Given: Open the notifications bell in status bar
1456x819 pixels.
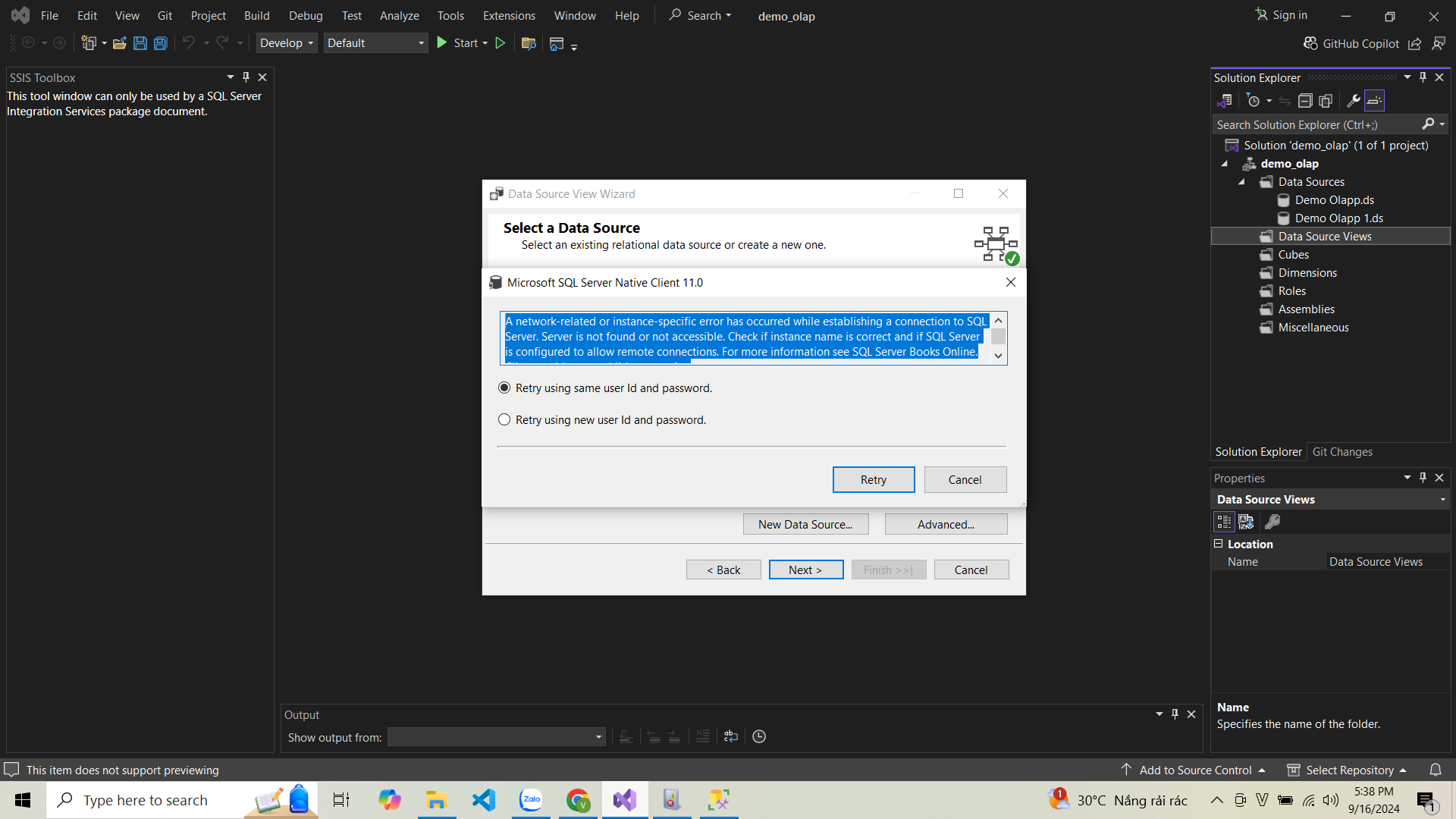Looking at the screenshot, I should click(1436, 770).
